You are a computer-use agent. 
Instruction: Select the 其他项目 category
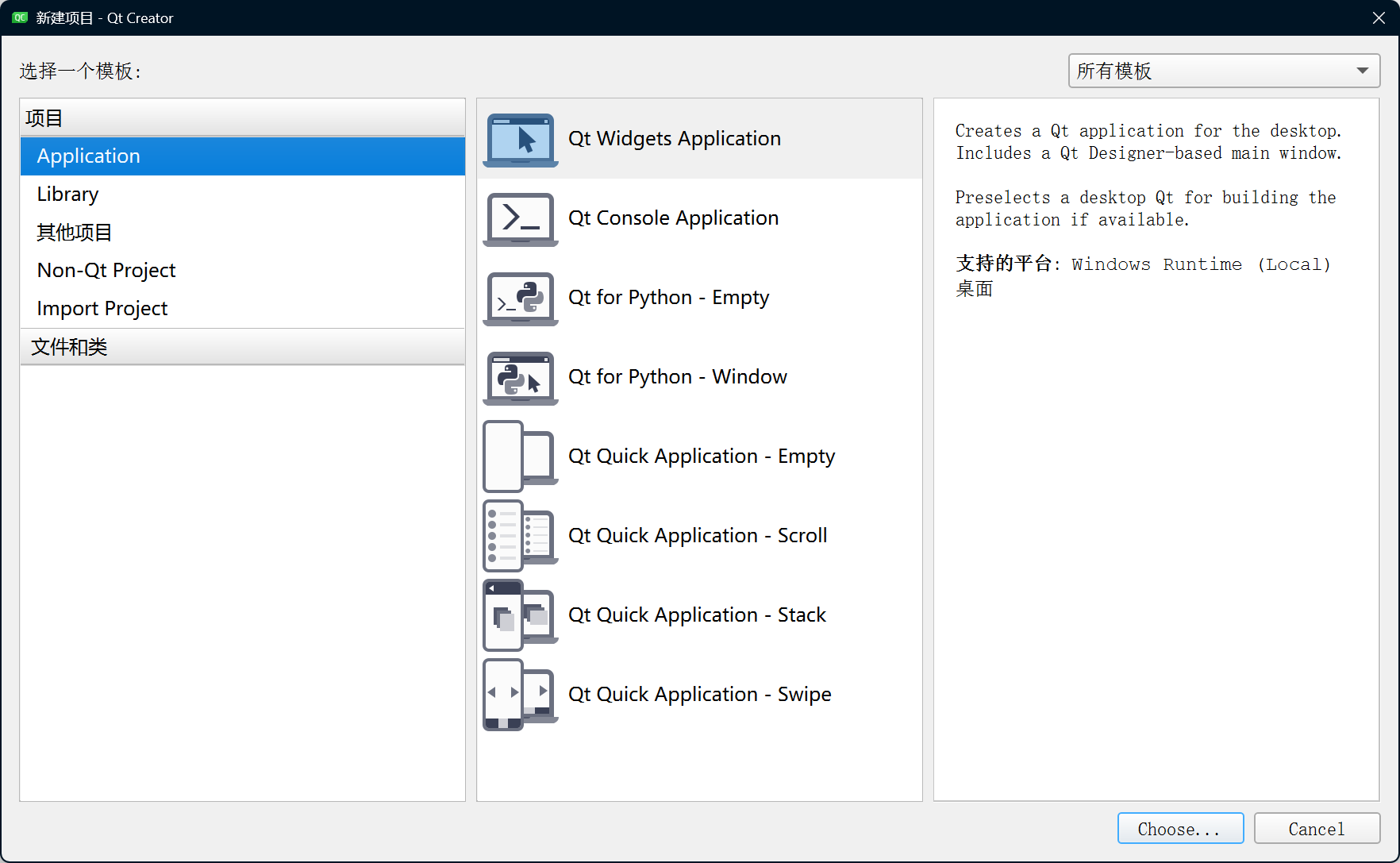click(243, 233)
